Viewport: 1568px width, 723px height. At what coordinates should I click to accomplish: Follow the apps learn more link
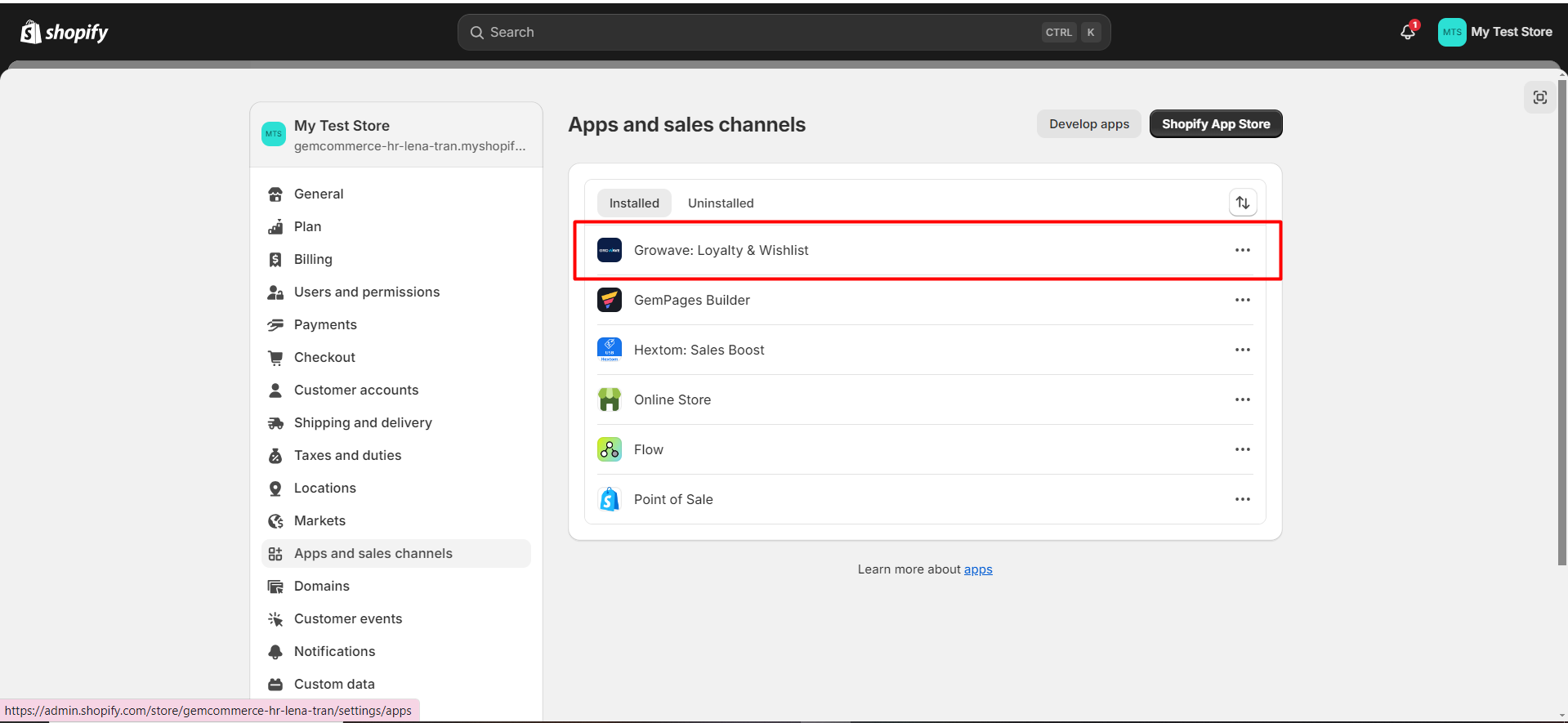pyautogui.click(x=977, y=569)
